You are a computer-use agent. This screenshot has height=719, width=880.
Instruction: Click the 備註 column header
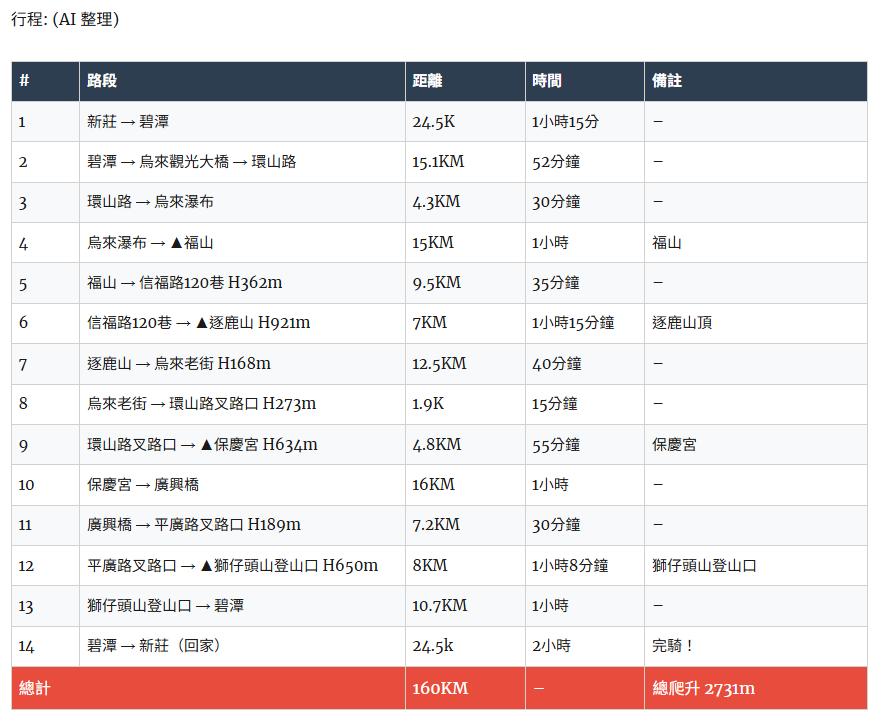667,81
